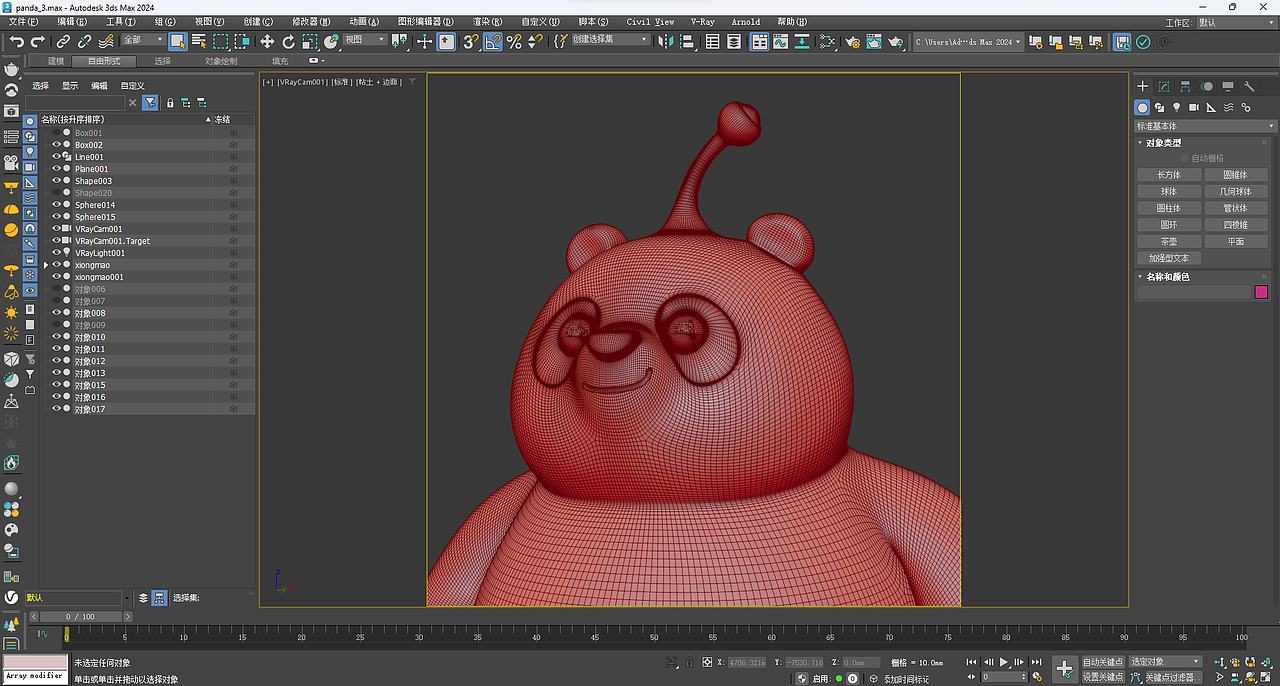The height and width of the screenshot is (686, 1280).
Task: Create a 长方体 box primitive
Action: (x=1169, y=175)
